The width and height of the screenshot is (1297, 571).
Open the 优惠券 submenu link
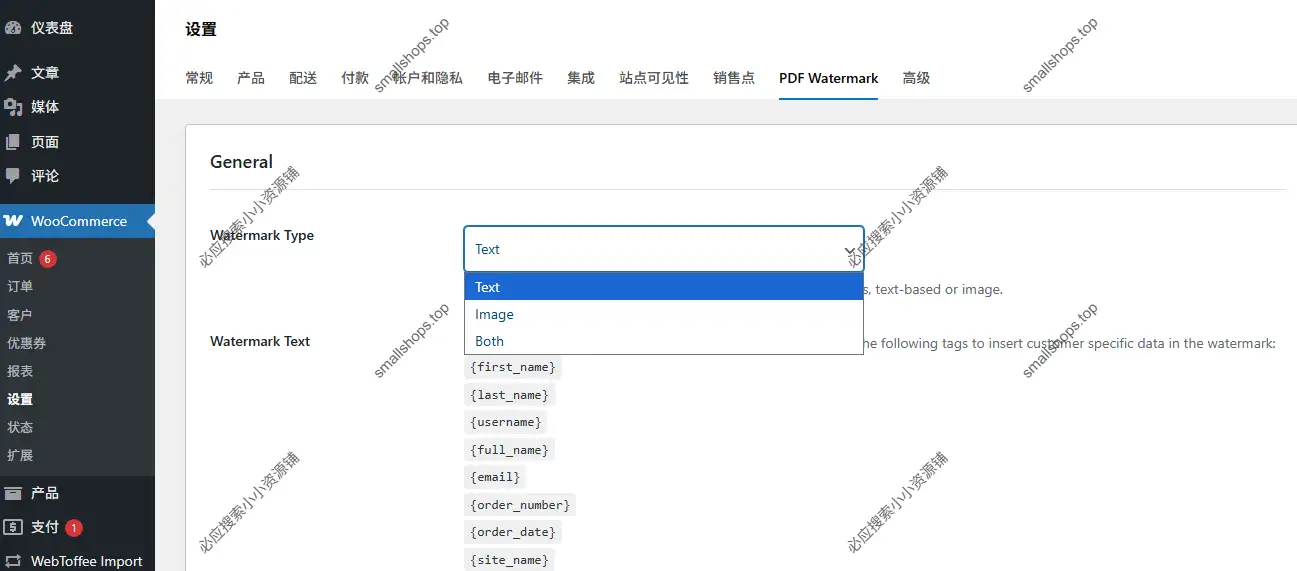coord(27,343)
